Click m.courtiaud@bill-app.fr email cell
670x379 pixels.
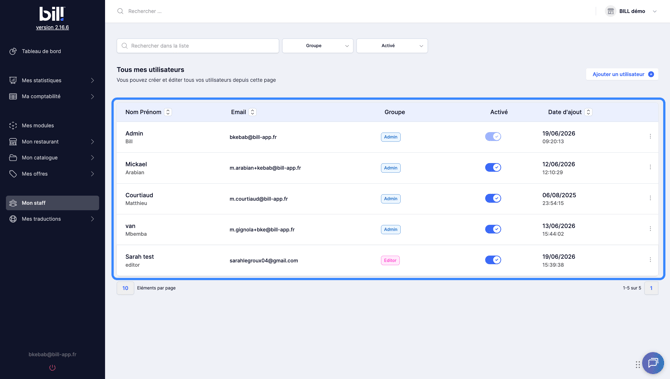pos(259,199)
